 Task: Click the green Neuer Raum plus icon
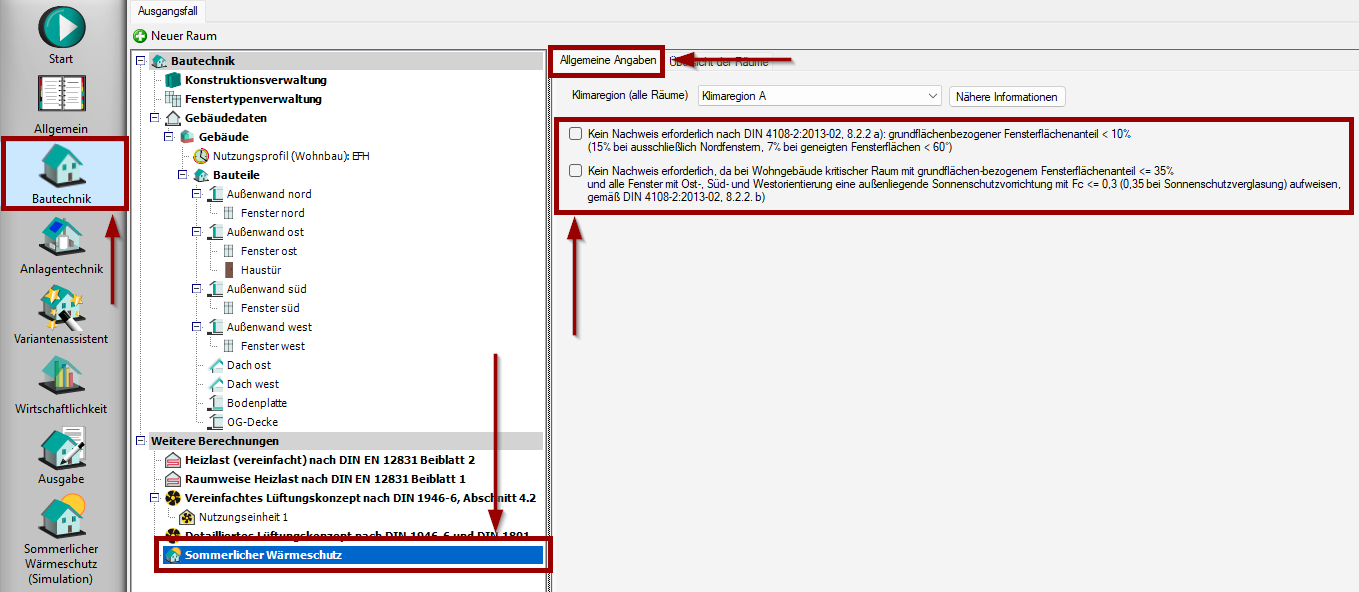tap(140, 36)
